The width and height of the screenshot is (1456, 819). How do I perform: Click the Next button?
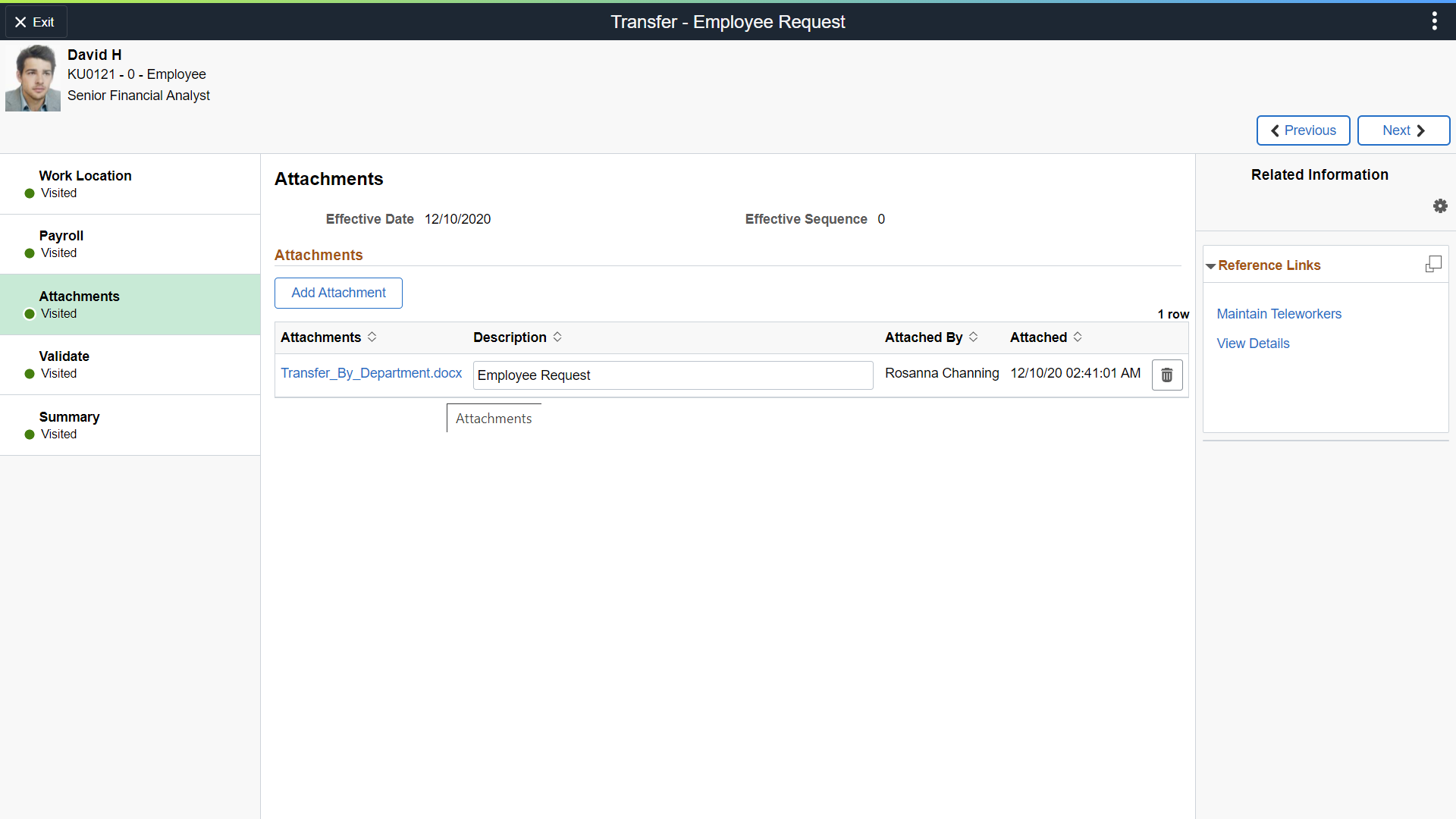[x=1403, y=130]
